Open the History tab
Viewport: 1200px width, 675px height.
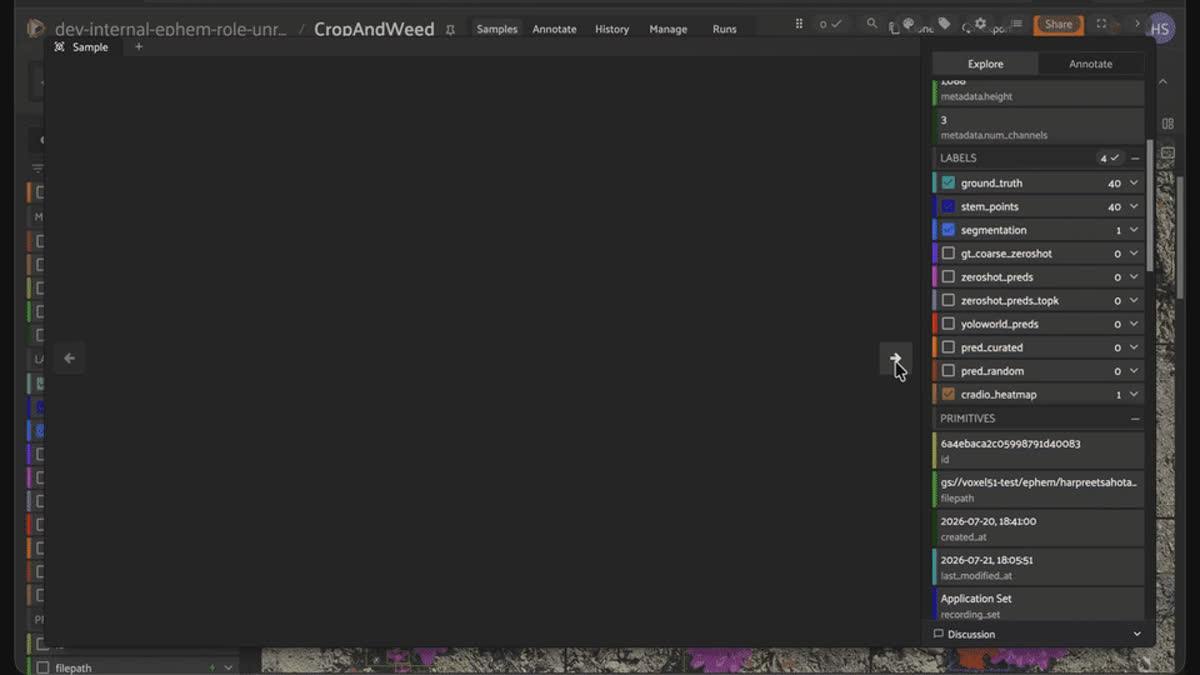[612, 29]
